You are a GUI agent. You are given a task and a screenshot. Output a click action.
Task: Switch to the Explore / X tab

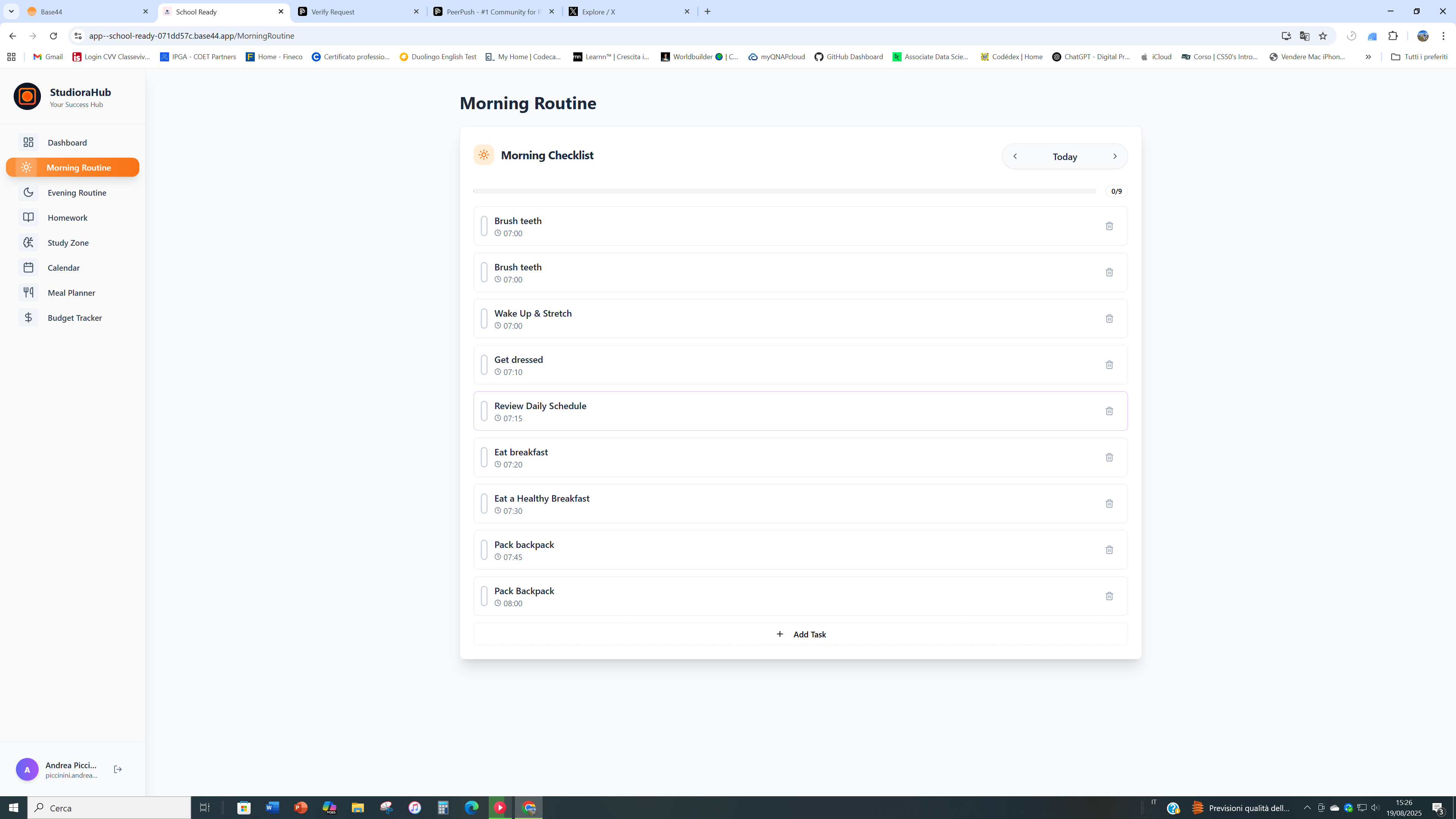(629, 12)
